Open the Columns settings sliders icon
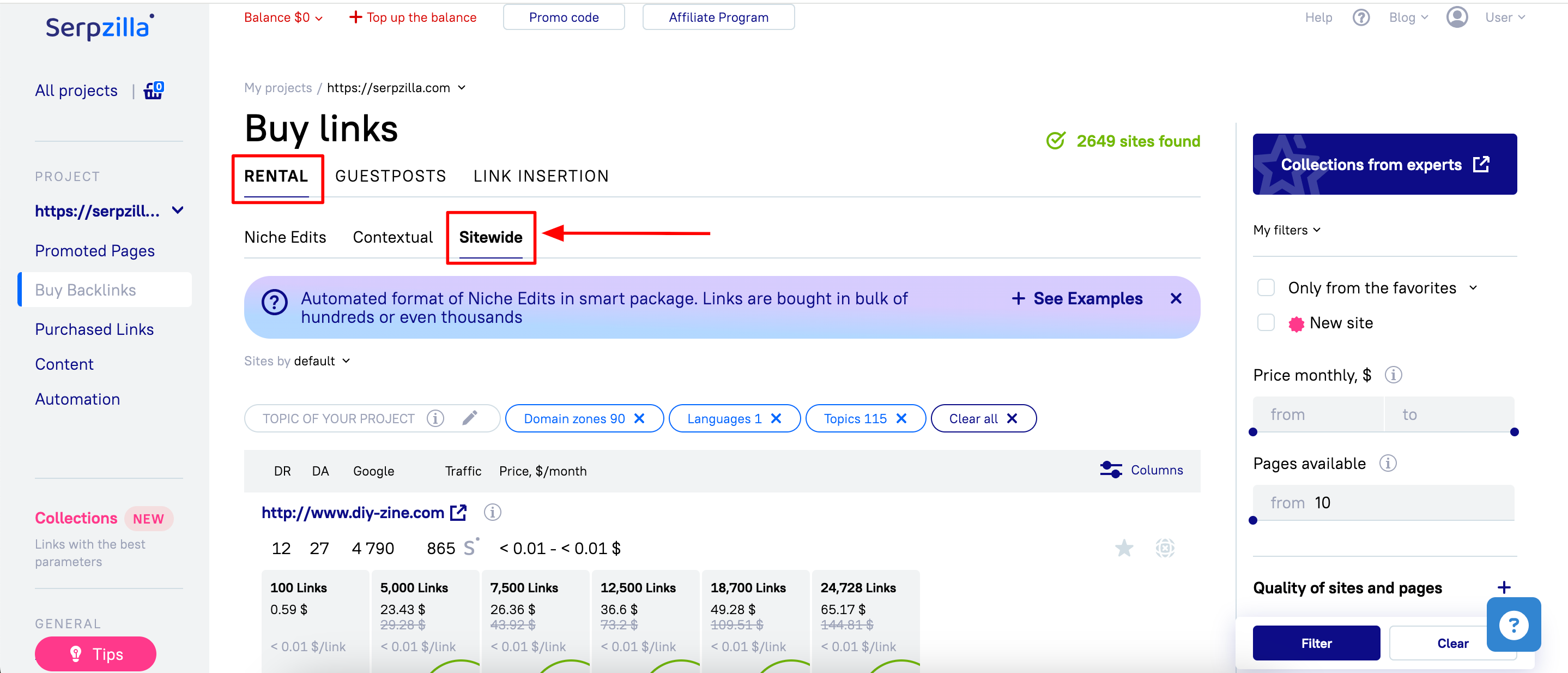 point(1111,470)
